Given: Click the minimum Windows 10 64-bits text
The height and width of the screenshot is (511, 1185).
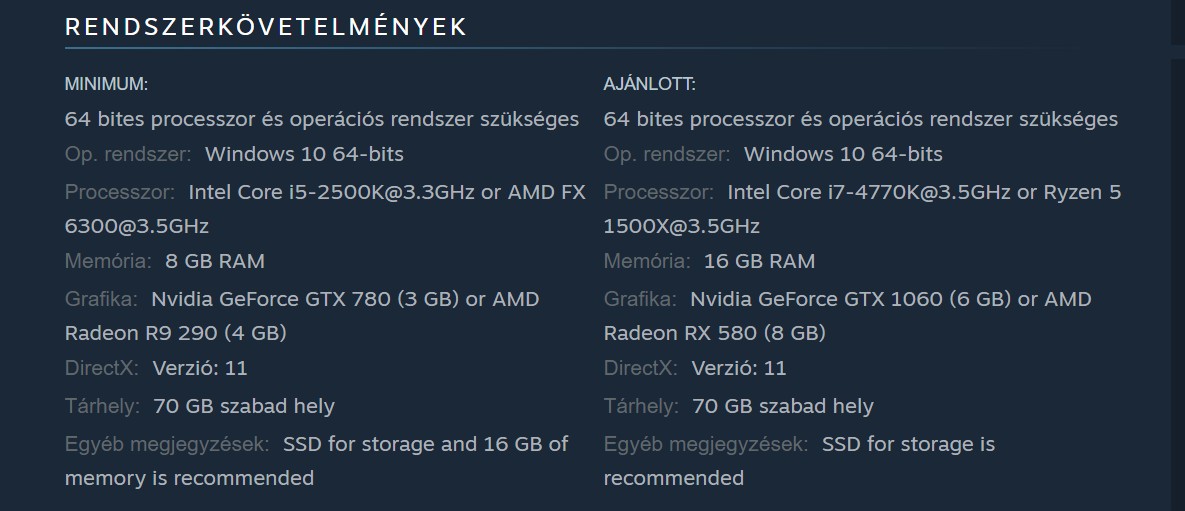Looking at the screenshot, I should pos(304,154).
